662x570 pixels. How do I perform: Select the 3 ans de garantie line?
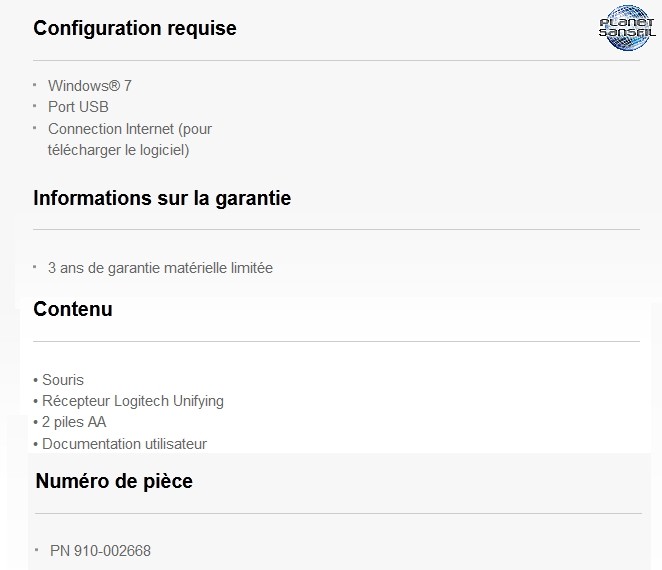click(x=160, y=268)
